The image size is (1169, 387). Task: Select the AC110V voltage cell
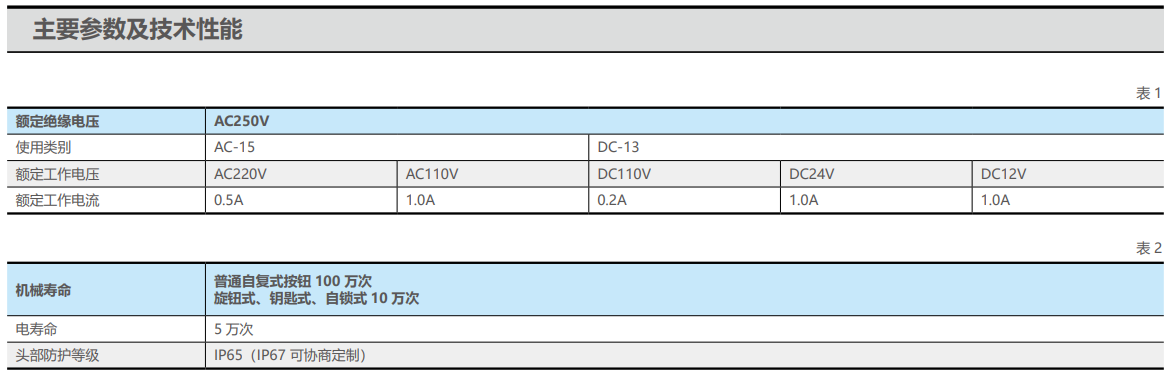[x=493, y=174]
